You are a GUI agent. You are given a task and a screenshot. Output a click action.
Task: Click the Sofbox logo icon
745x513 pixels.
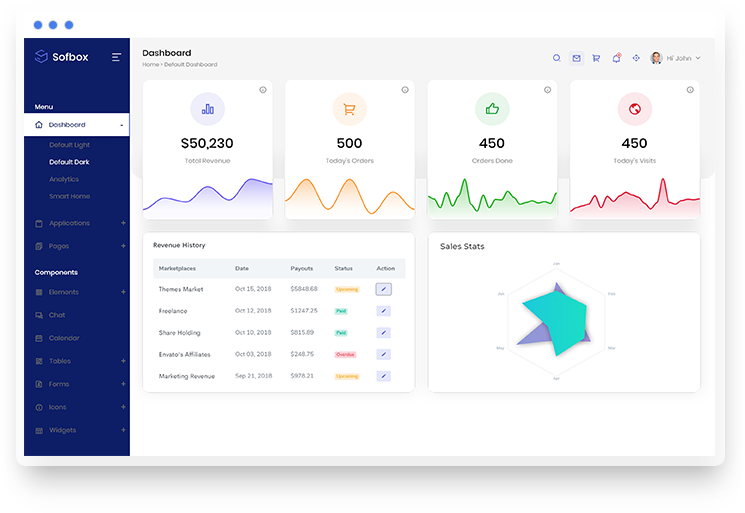coord(41,57)
